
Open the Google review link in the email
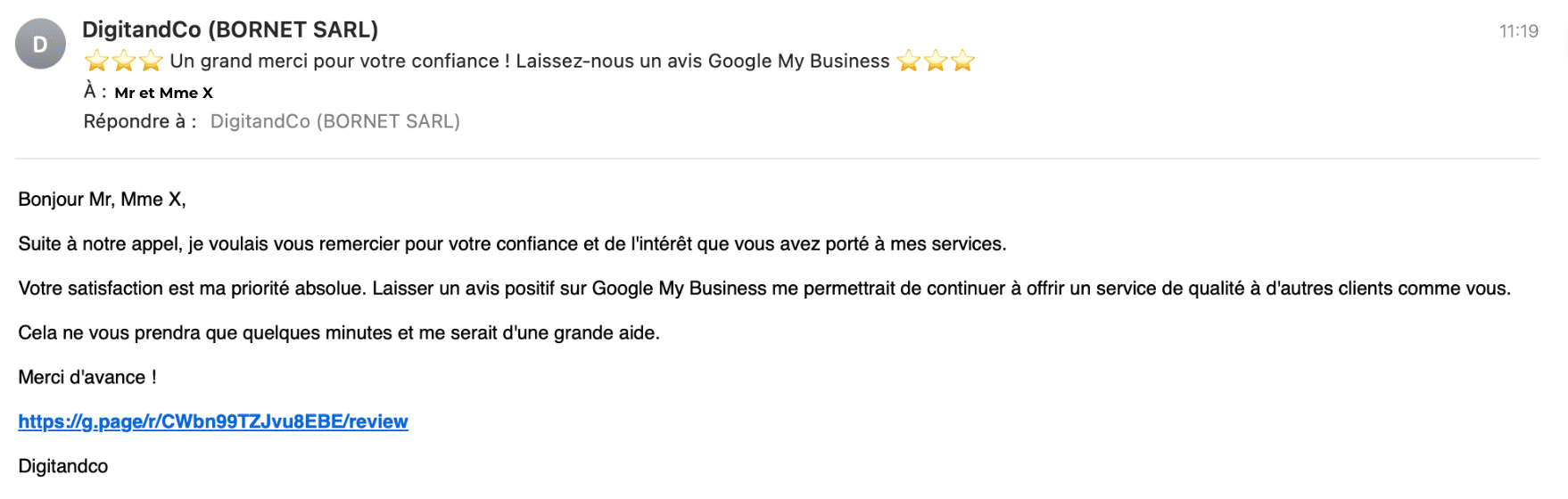pyautogui.click(x=213, y=421)
